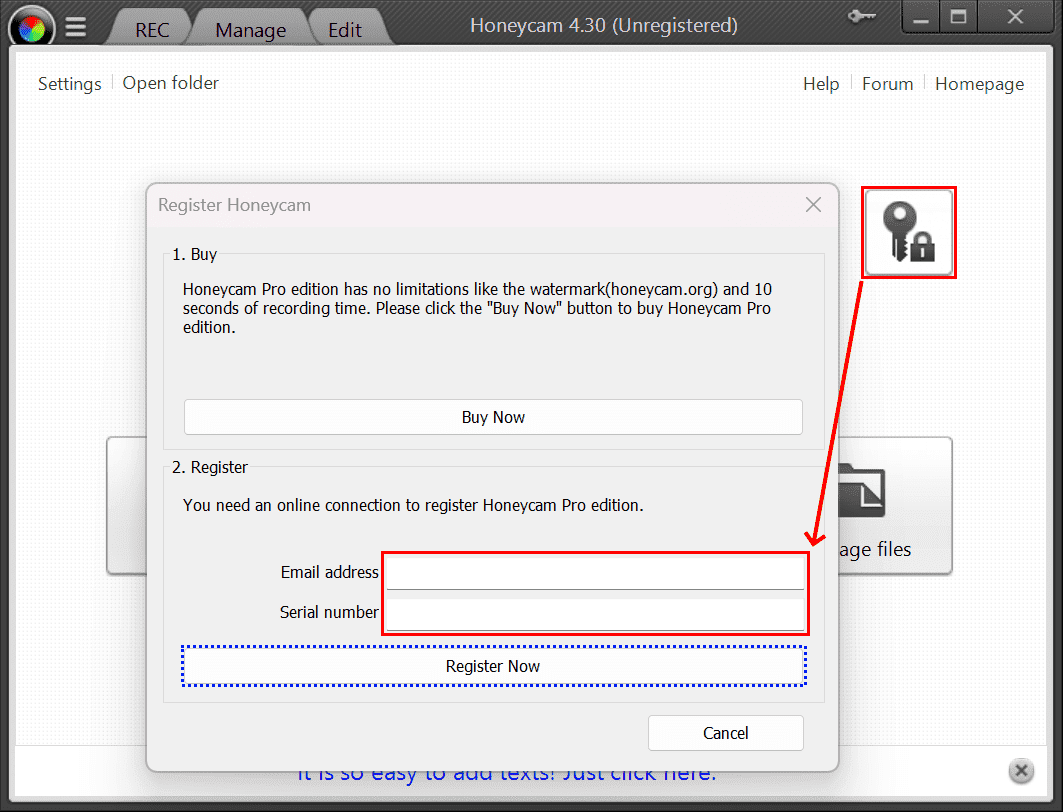Open the Help link

(820, 84)
